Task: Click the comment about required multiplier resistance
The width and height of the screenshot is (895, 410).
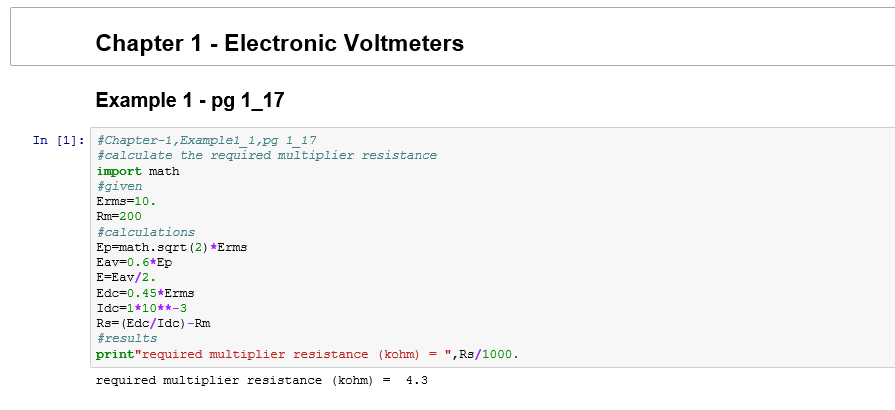Action: coord(266,155)
